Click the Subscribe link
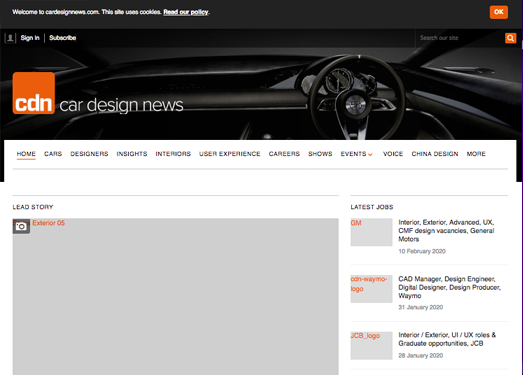Screen dimensions: 523x375 [x=63, y=38]
